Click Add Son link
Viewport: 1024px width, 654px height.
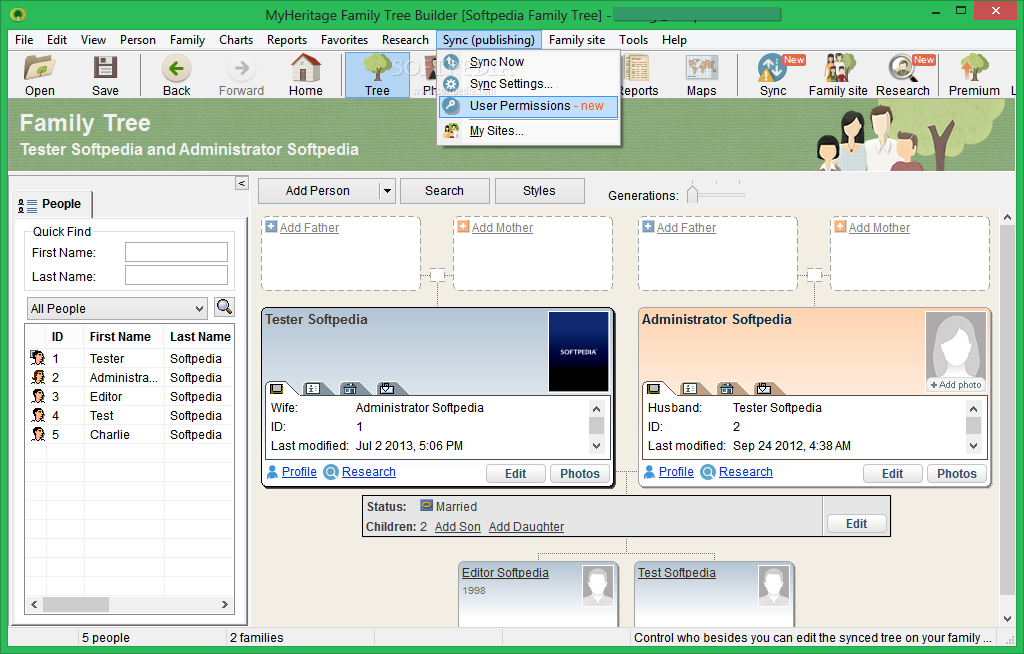[457, 527]
